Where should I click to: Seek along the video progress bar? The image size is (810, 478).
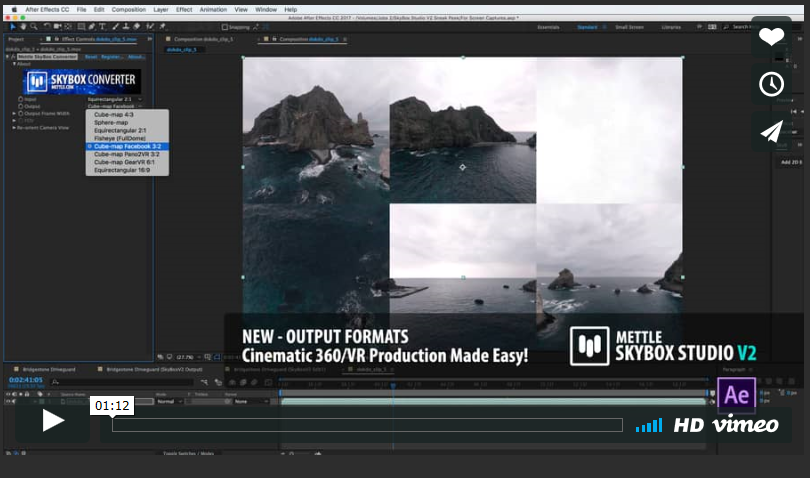tap(367, 425)
